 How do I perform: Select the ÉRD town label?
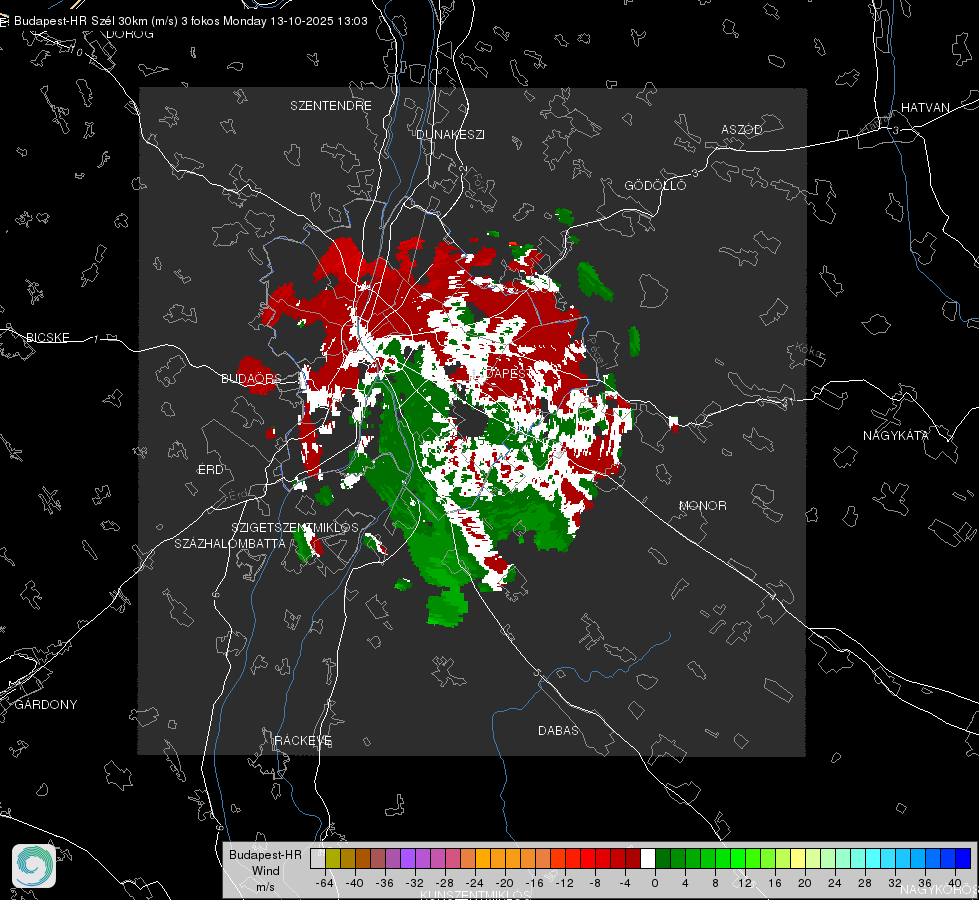coord(210,470)
